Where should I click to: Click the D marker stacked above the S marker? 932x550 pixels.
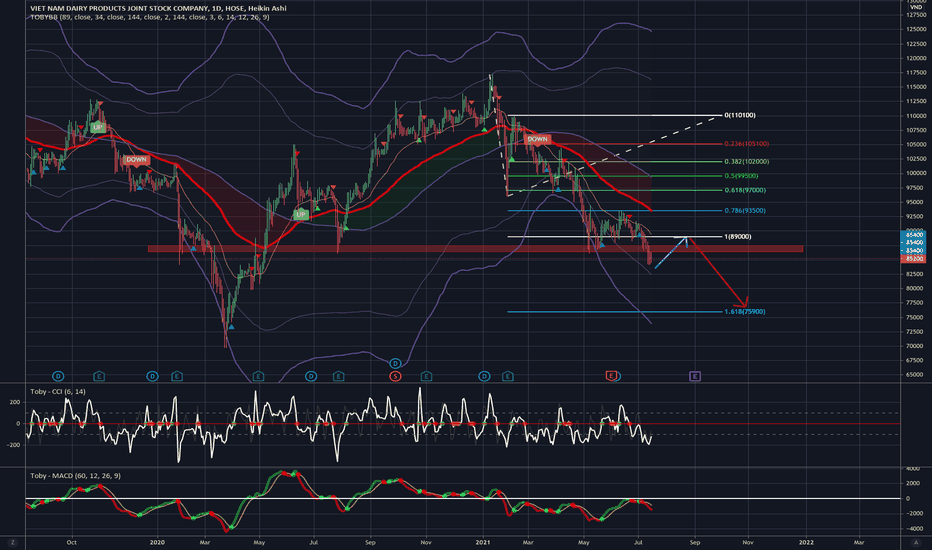tap(395, 363)
